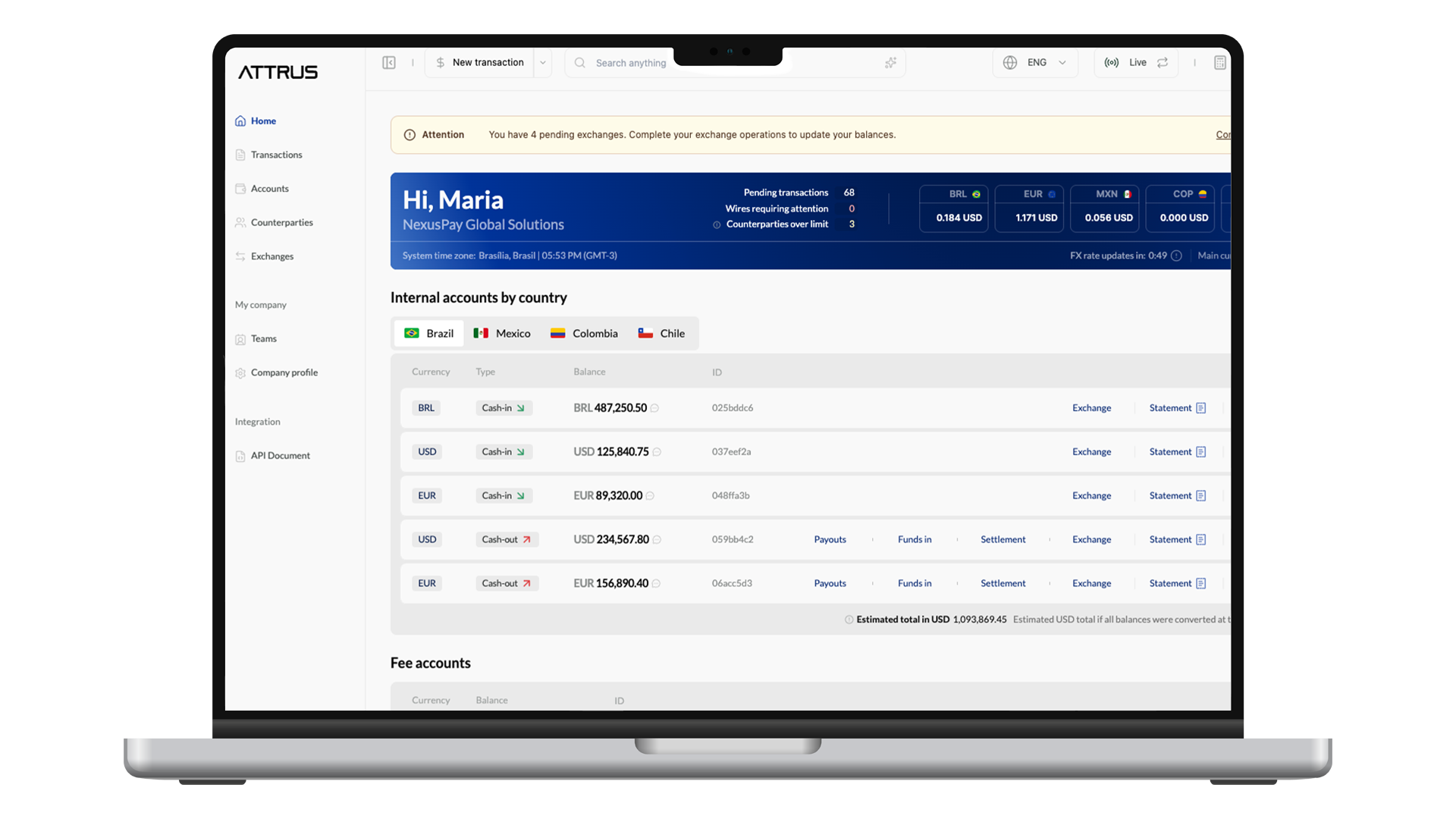The width and height of the screenshot is (1456, 819).
Task: Switch to the Mexico country tab
Action: click(502, 334)
